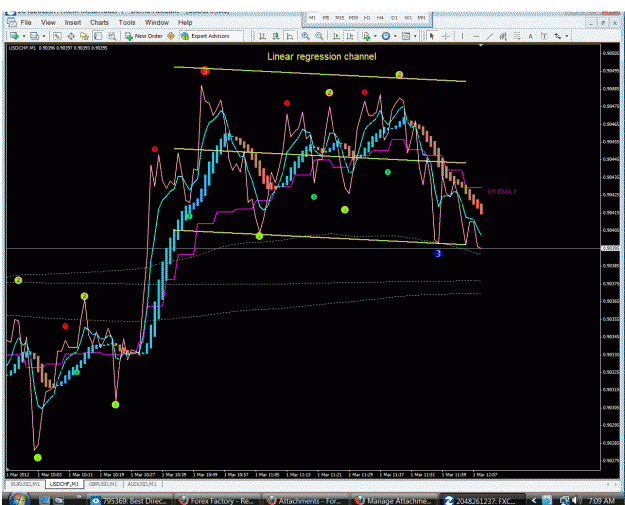This screenshot has height=505, width=625.
Task: Toggle the Data Window crosshair icon
Action: (71, 36)
